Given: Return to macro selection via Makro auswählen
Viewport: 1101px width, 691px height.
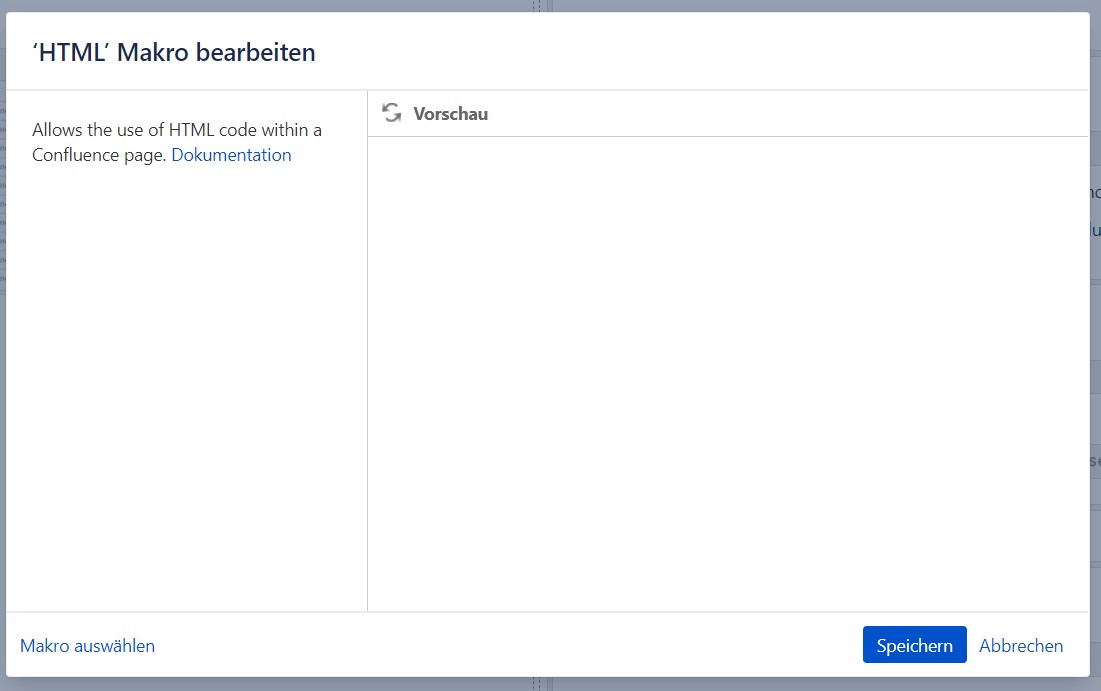Looking at the screenshot, I should click(x=87, y=645).
